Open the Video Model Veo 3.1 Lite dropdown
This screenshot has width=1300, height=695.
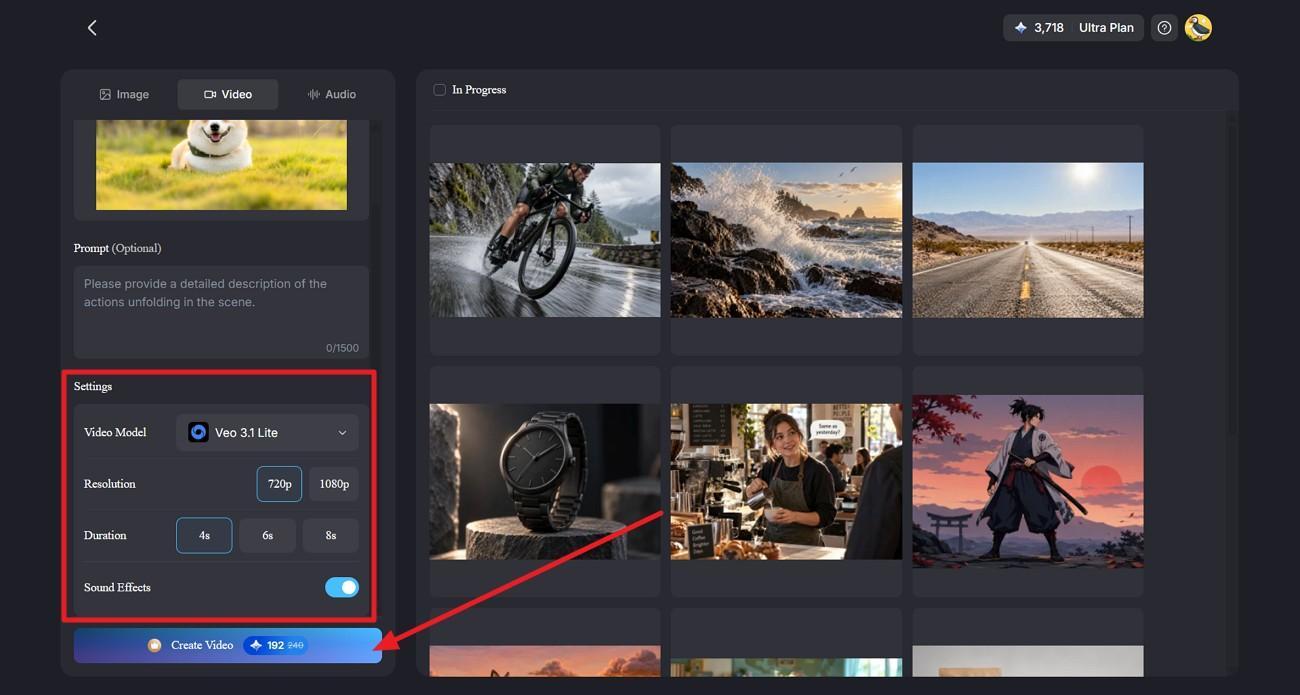[x=267, y=433]
